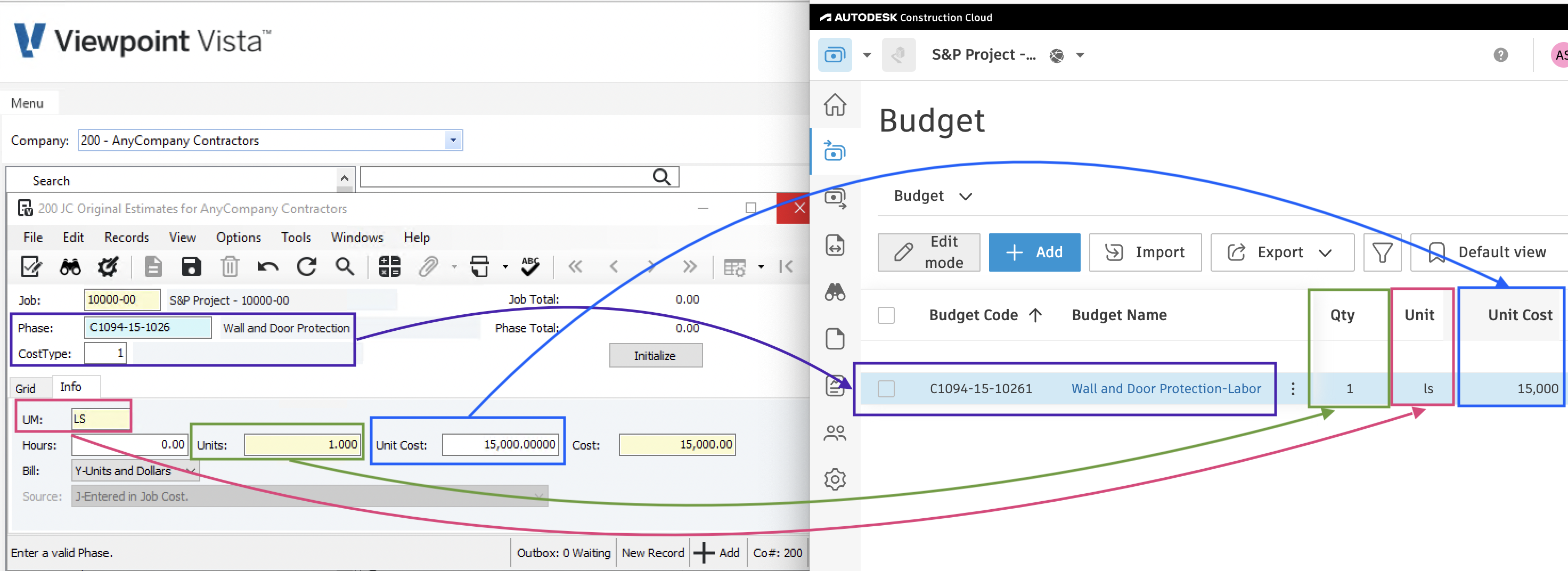The height and width of the screenshot is (571, 1568).
Task: Open the Members people icon in Autodesk sidebar
Action: click(835, 433)
